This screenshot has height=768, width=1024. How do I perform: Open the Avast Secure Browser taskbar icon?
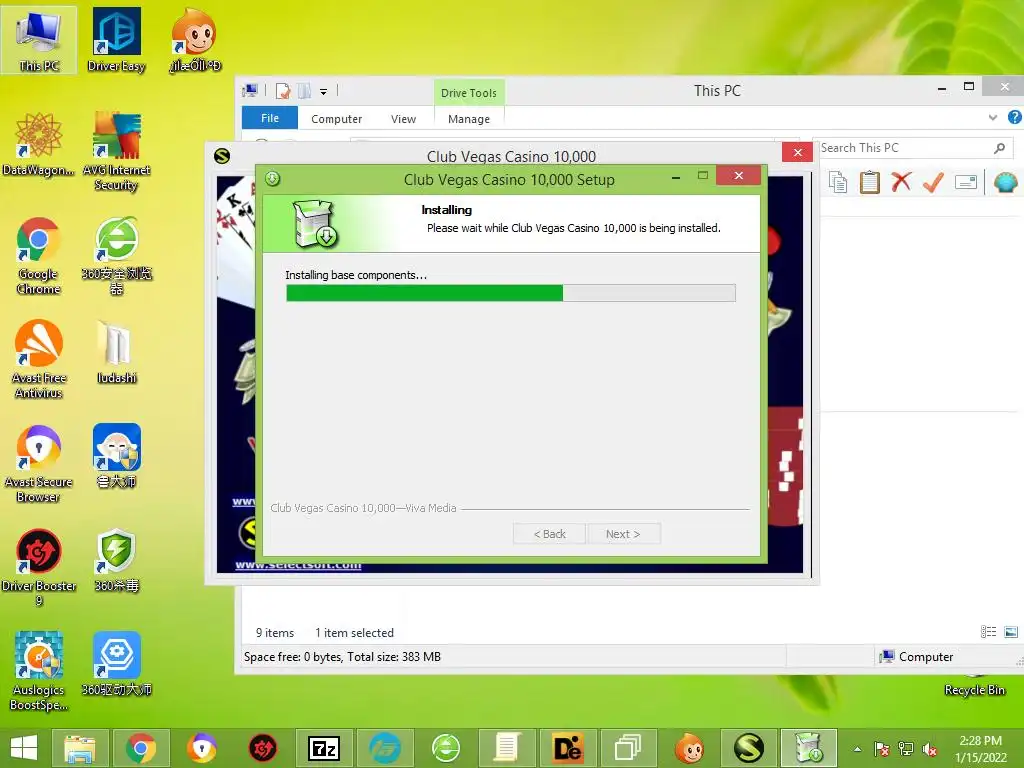[x=202, y=748]
